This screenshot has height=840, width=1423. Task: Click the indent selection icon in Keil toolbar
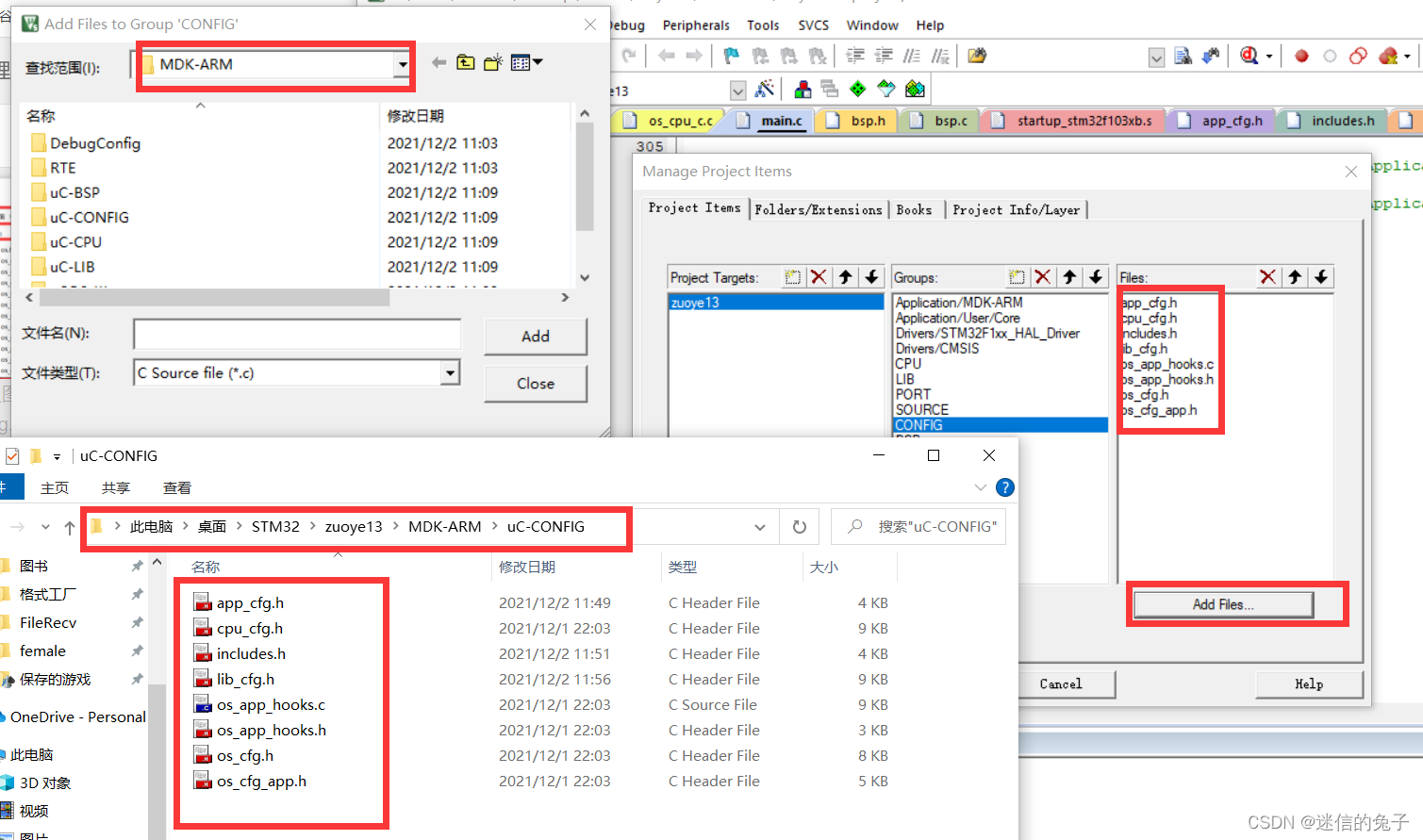pyautogui.click(x=855, y=56)
